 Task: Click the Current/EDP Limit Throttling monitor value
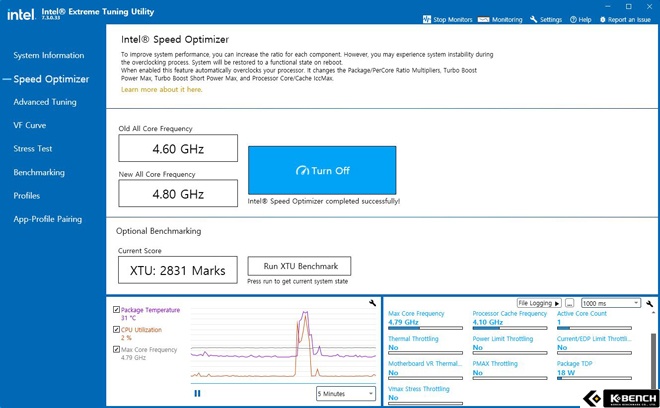pyautogui.click(x=562, y=347)
